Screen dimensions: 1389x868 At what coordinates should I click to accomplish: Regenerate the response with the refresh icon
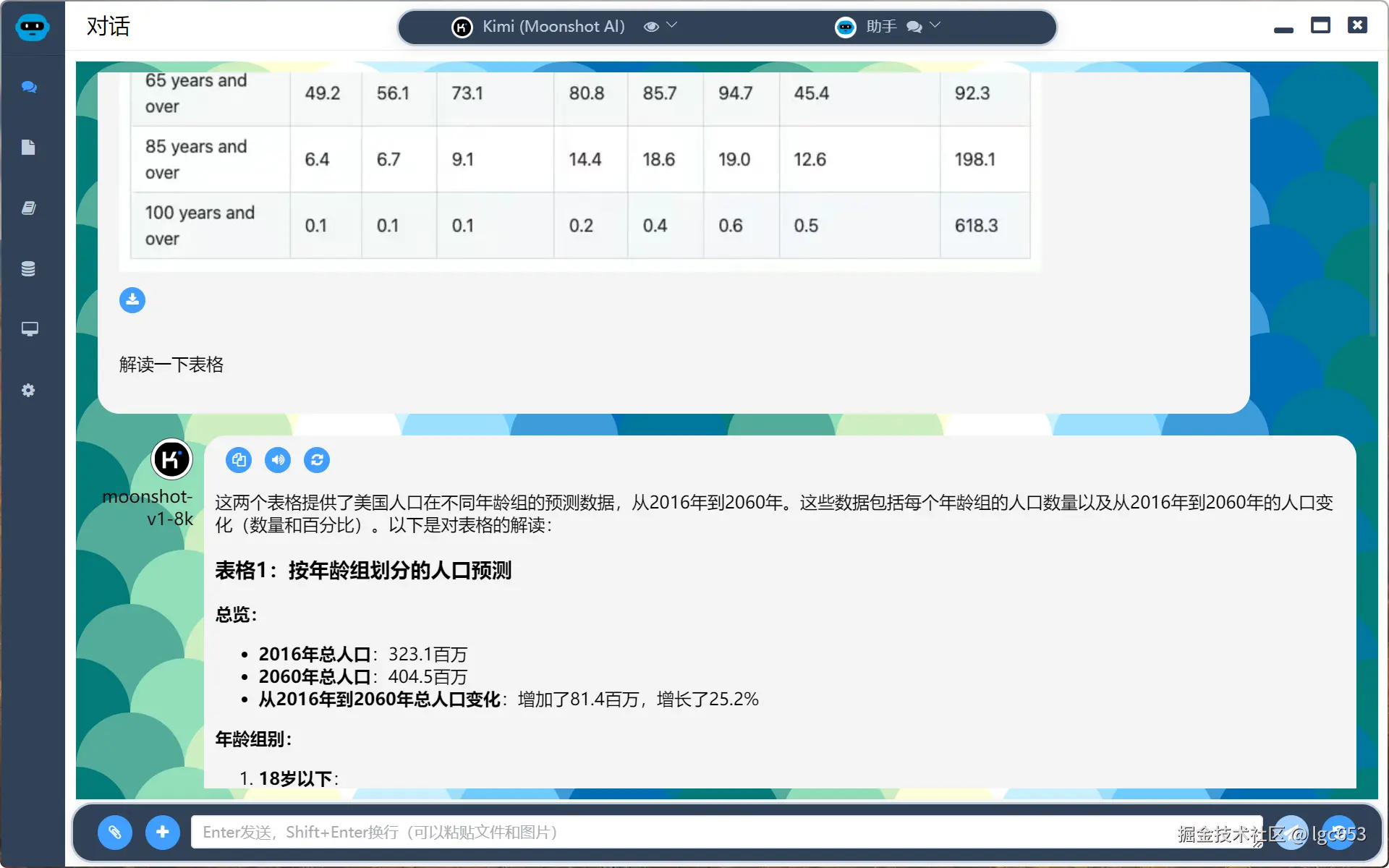pos(317,460)
